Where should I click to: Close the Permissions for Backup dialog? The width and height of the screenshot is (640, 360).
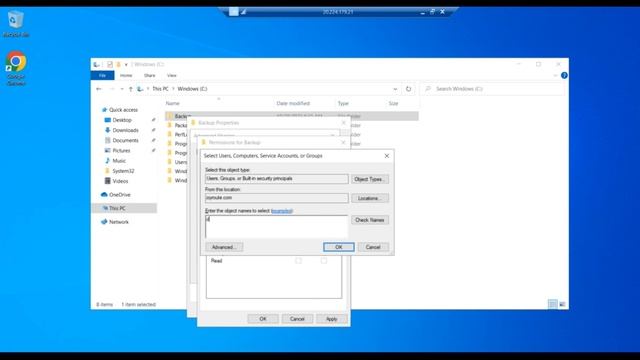click(343, 142)
